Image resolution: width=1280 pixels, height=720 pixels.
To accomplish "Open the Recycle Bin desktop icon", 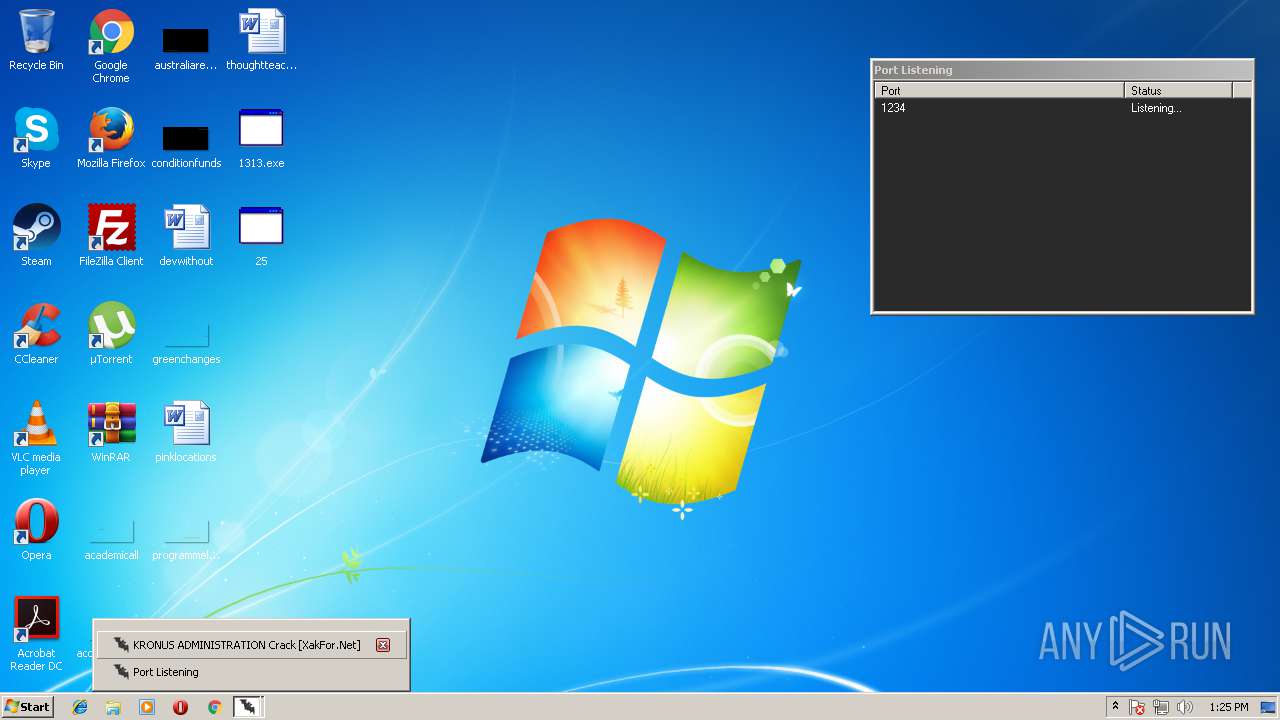I will coord(36,41).
